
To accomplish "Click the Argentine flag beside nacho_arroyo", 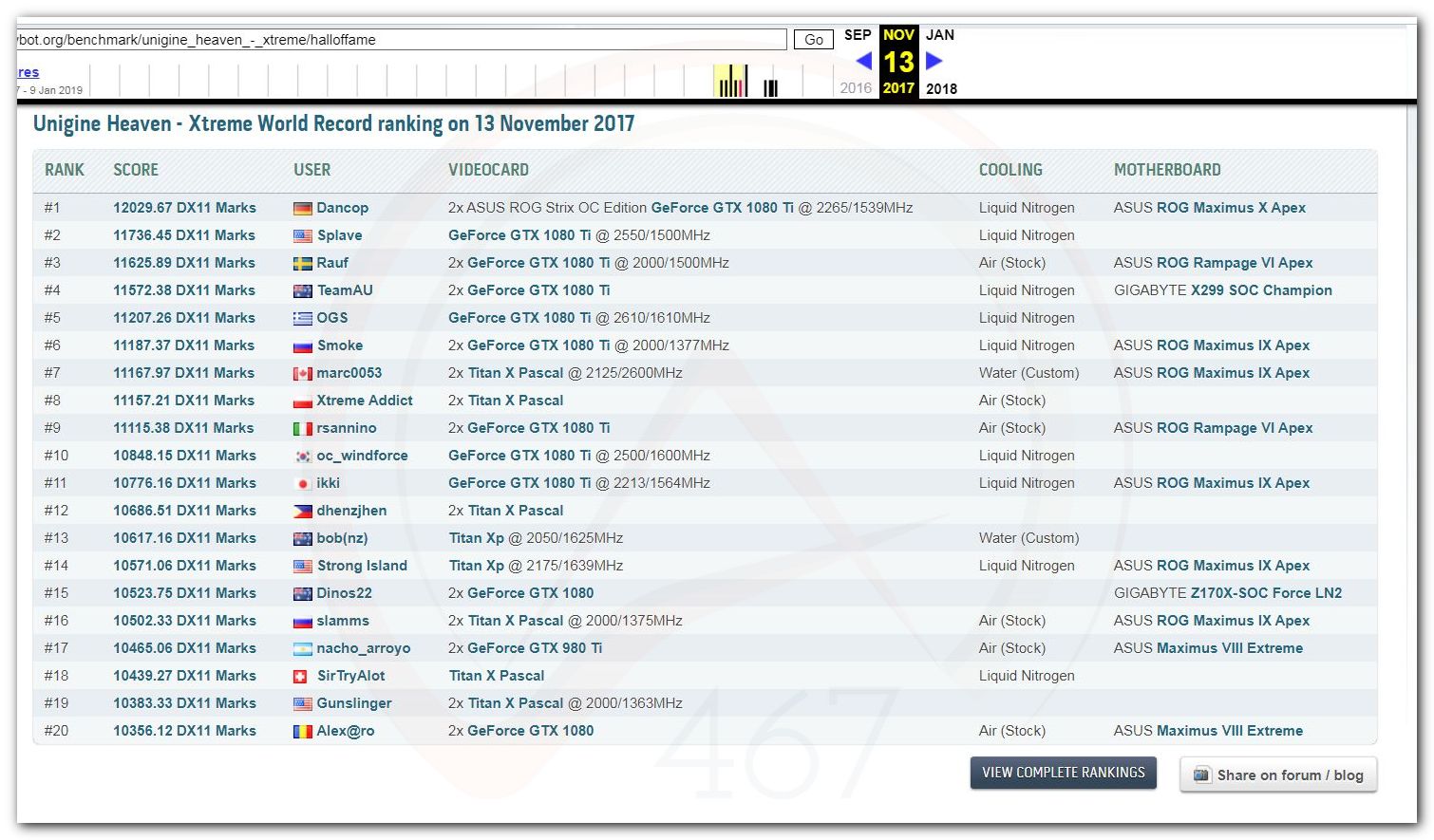I will (302, 649).
